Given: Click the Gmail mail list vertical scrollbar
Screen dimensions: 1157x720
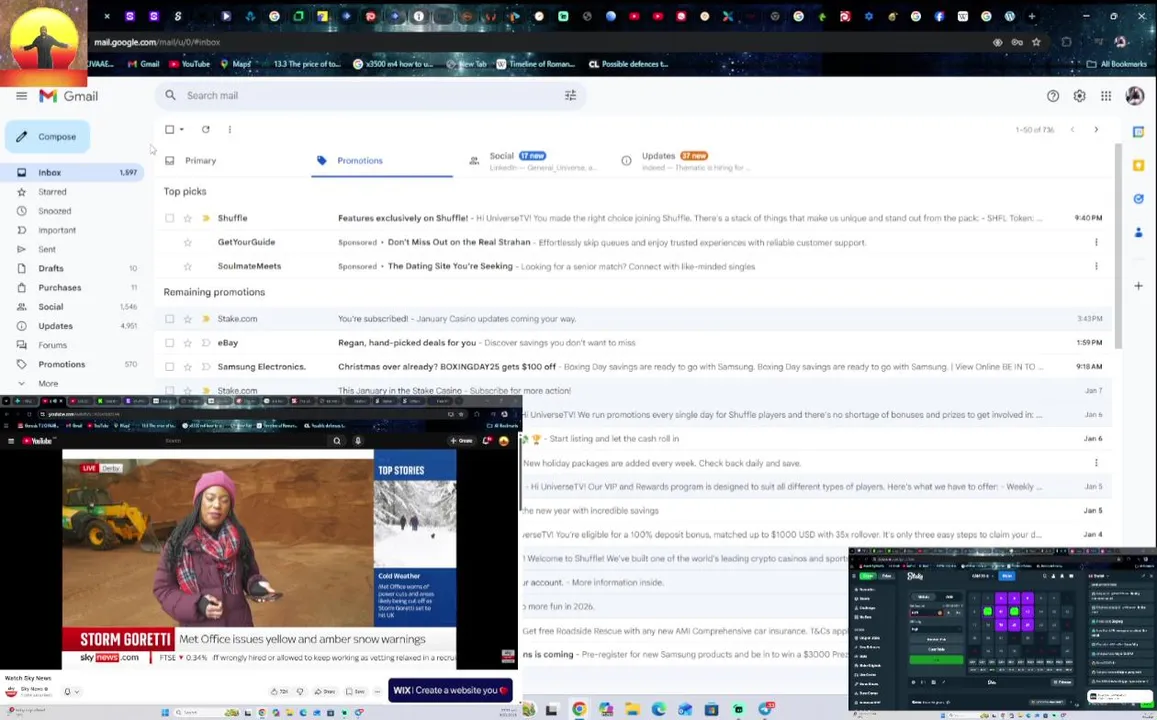Looking at the screenshot, I should pos(1119,247).
